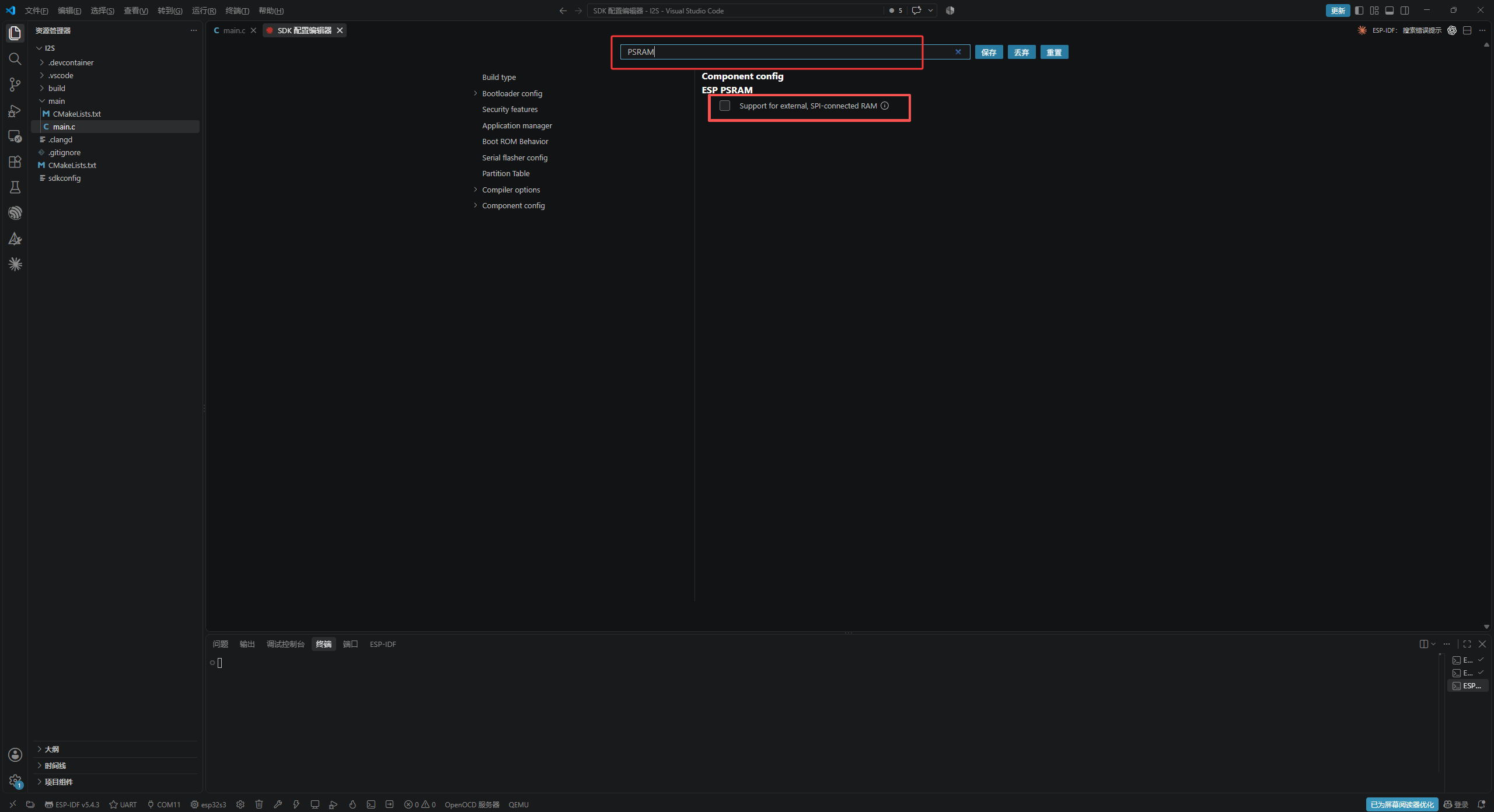Open SDK configuration gear in status bar
Screen dimensions: 1494x812
pyautogui.click(x=240, y=804)
